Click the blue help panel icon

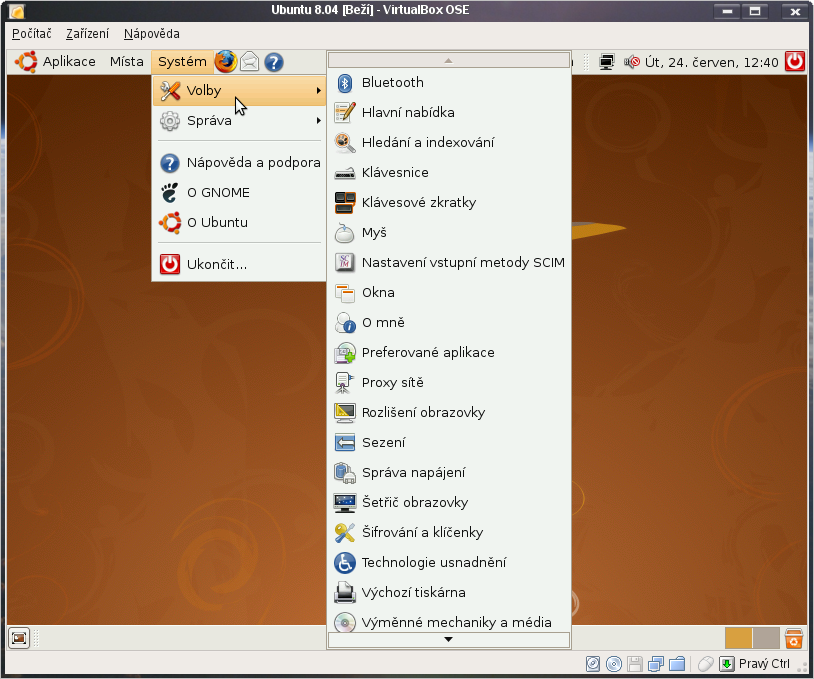coord(274,62)
